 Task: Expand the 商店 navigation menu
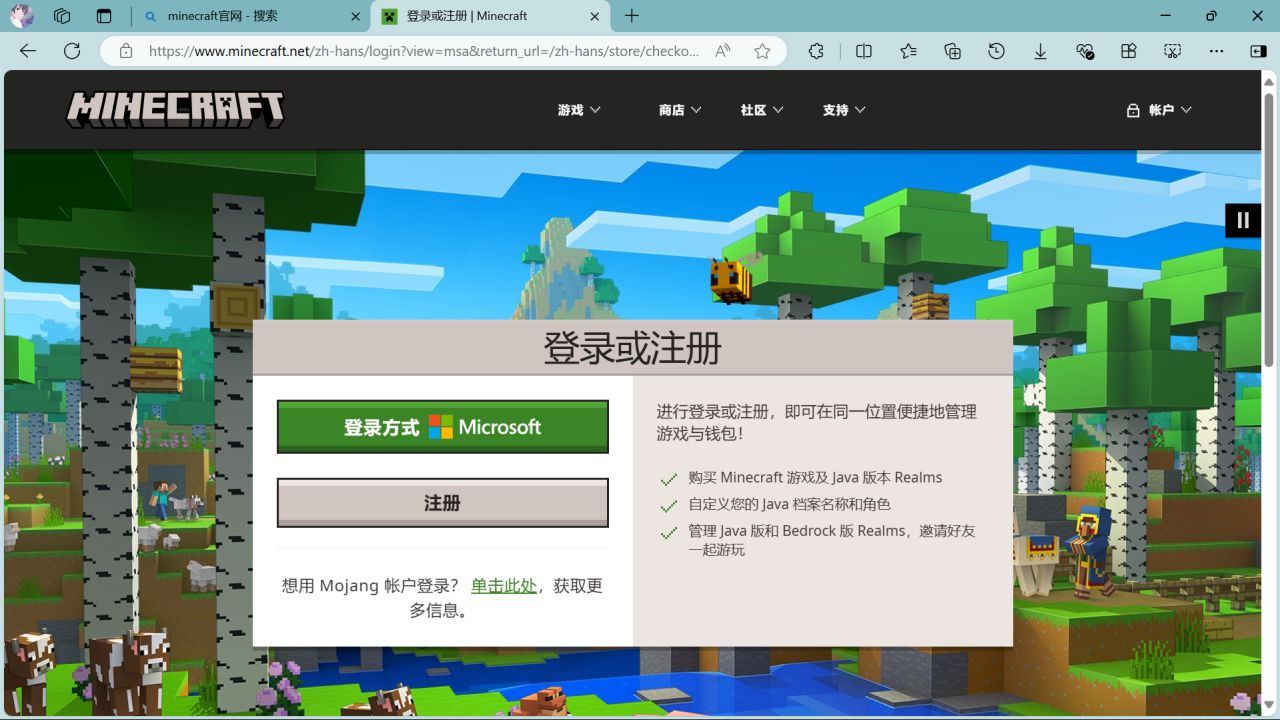(680, 110)
